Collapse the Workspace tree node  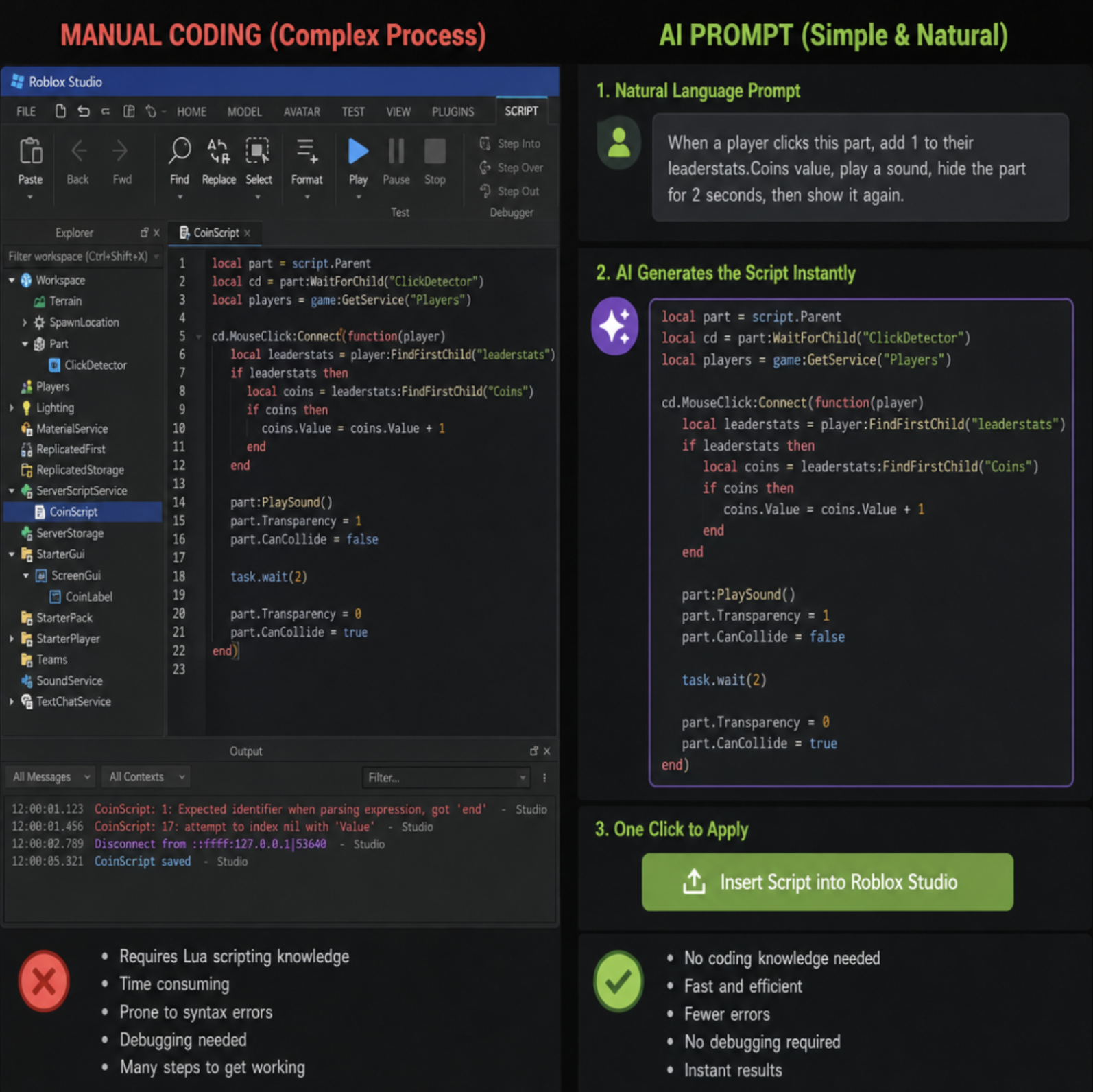12,281
